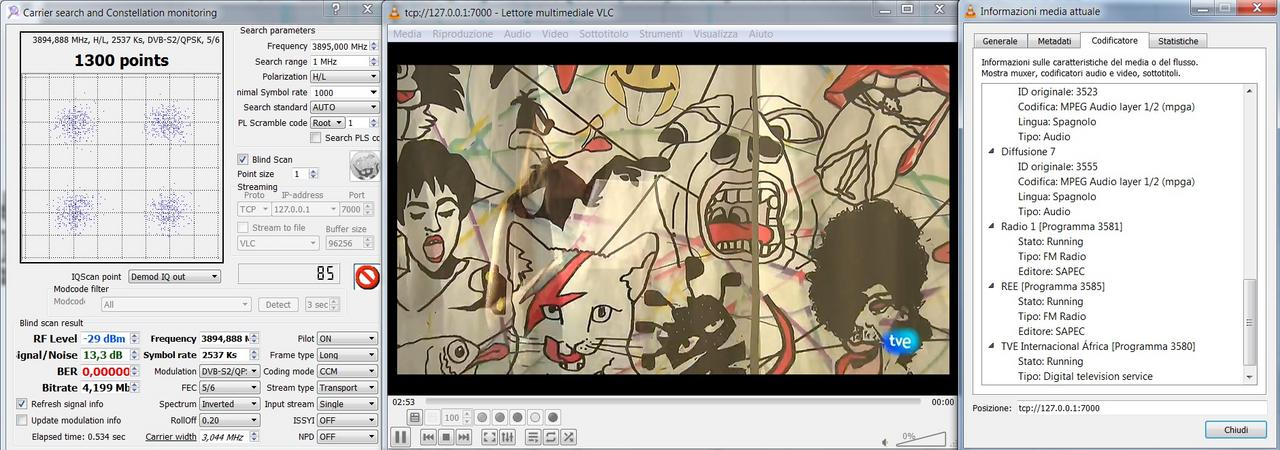This screenshot has height=450, width=1280.
Task: Open the Pilot ON dropdown
Action: point(347,339)
